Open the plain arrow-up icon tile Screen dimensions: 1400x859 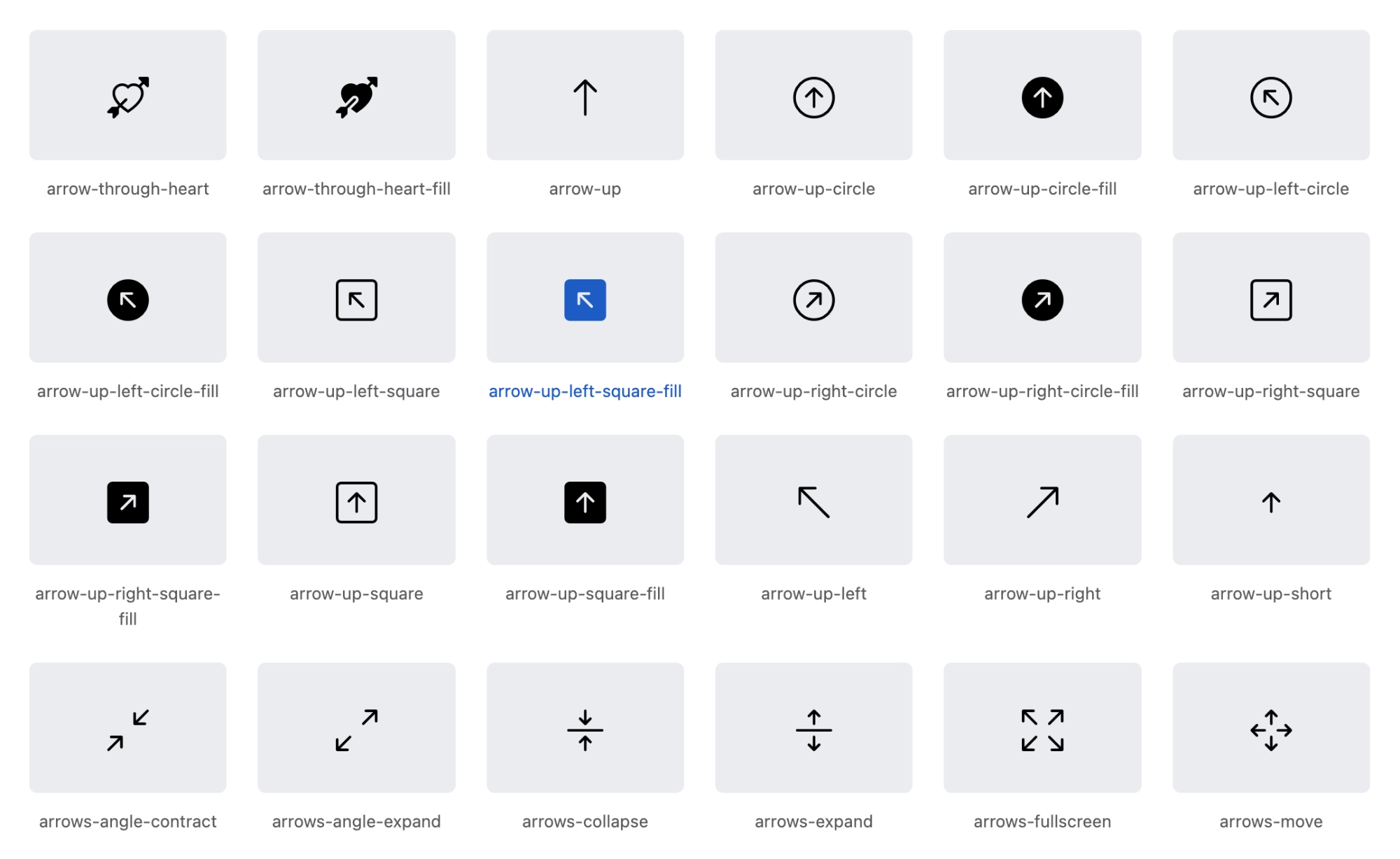[x=585, y=95]
